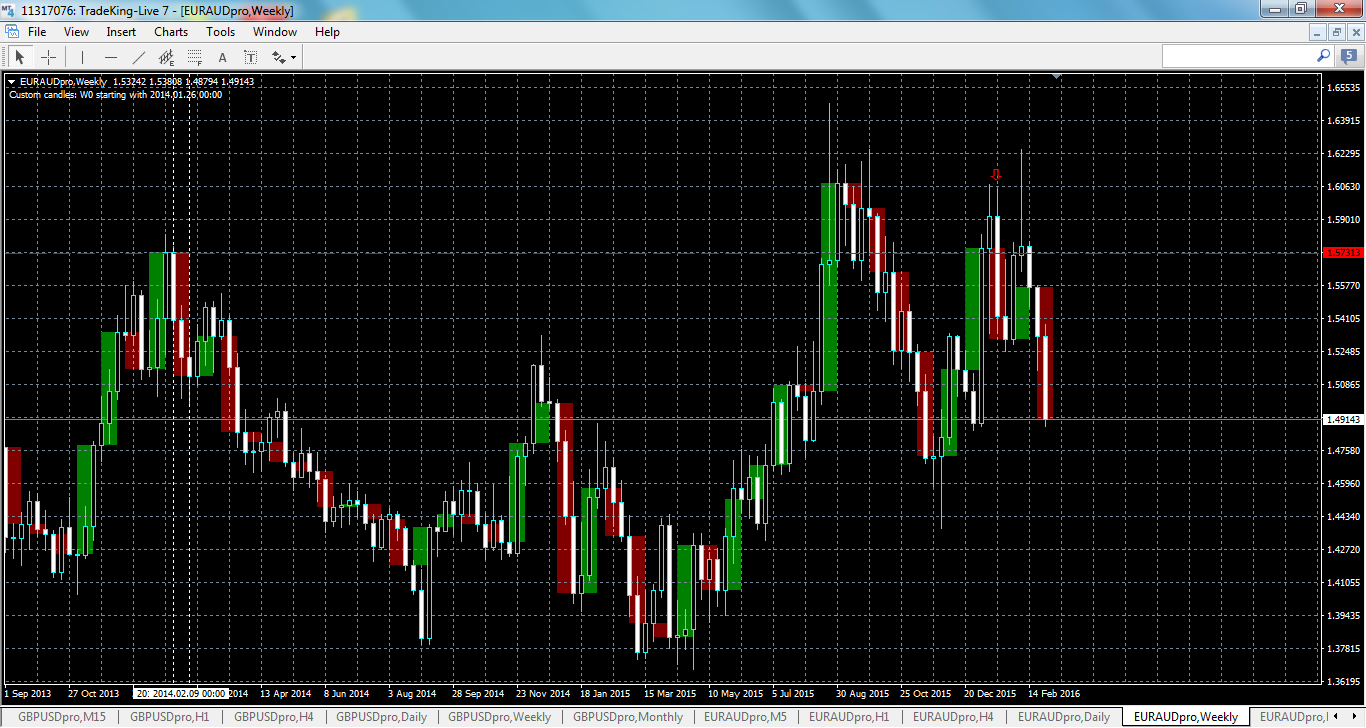Open the Tools menu

click(x=221, y=32)
